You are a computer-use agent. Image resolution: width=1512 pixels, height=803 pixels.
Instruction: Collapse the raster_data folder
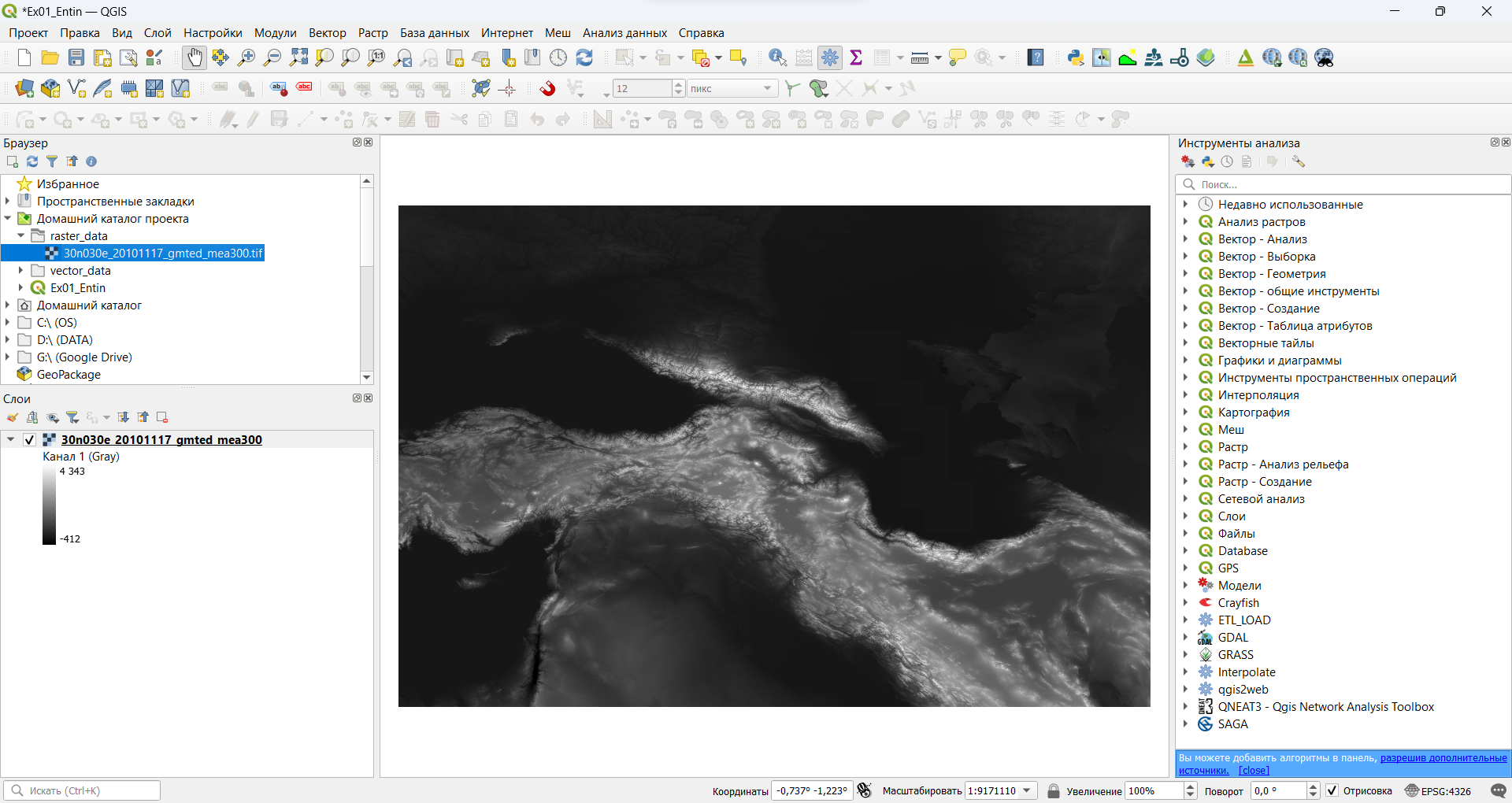coord(20,235)
